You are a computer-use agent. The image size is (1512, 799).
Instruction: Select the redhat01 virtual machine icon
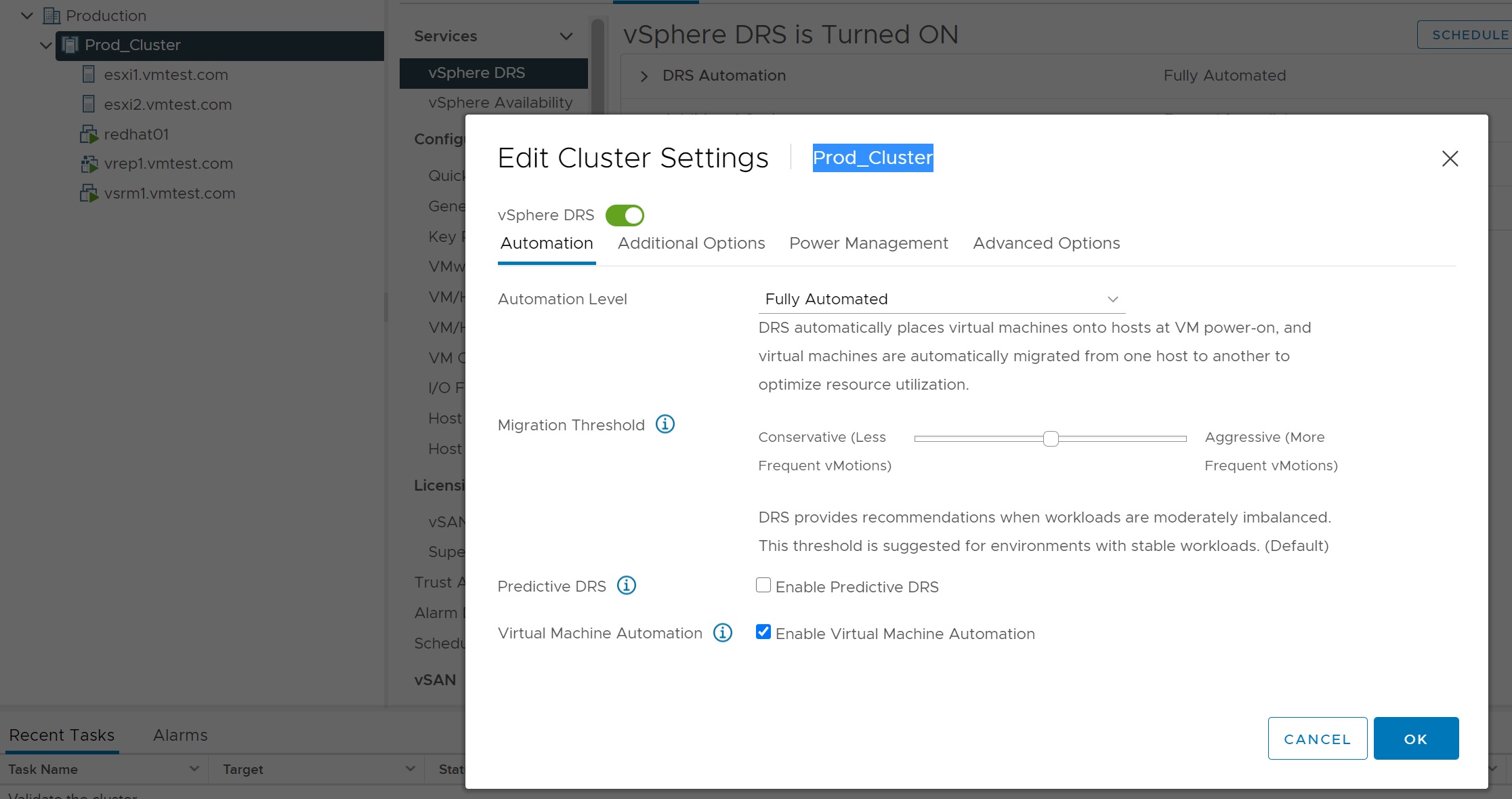pos(89,134)
